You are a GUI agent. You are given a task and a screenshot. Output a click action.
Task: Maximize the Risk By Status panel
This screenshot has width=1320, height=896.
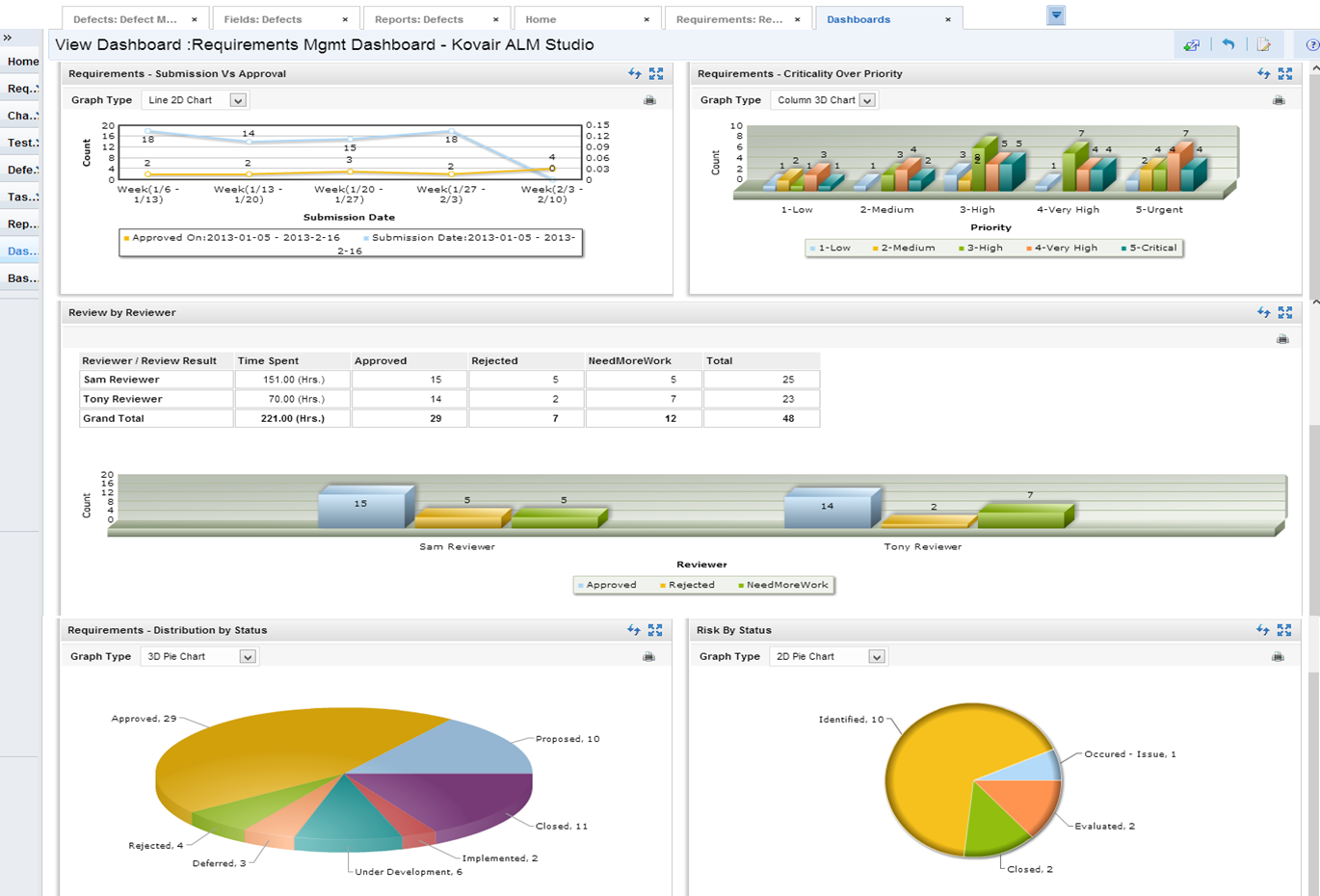point(1284,630)
